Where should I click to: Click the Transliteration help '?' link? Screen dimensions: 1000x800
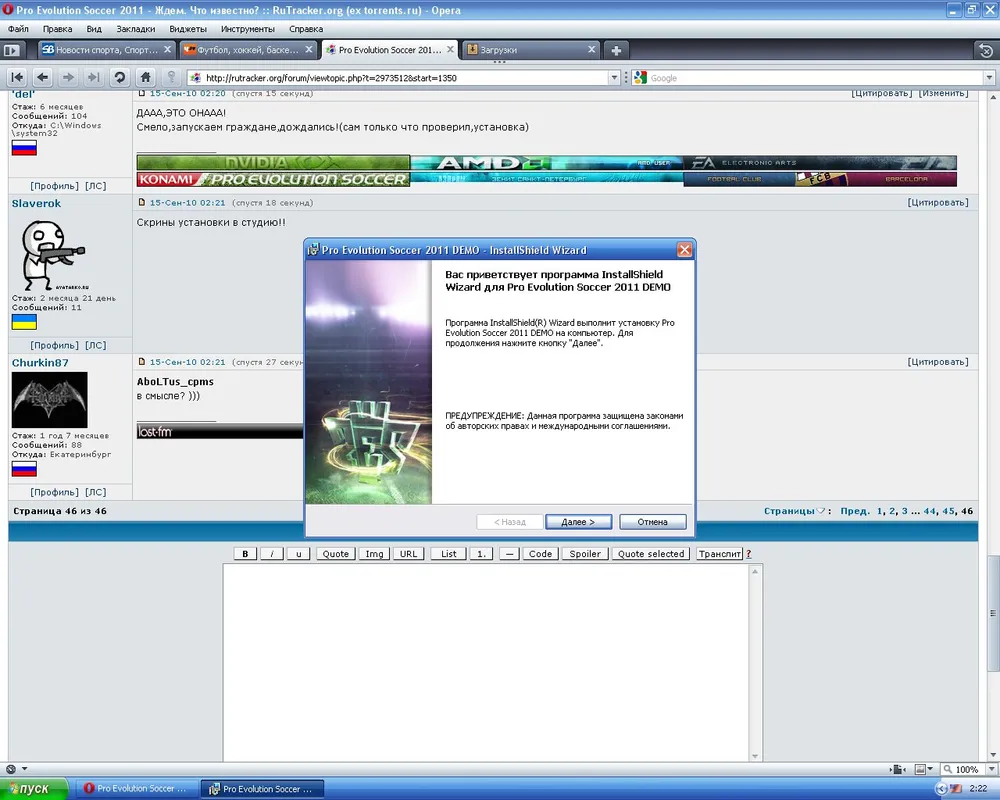(749, 554)
